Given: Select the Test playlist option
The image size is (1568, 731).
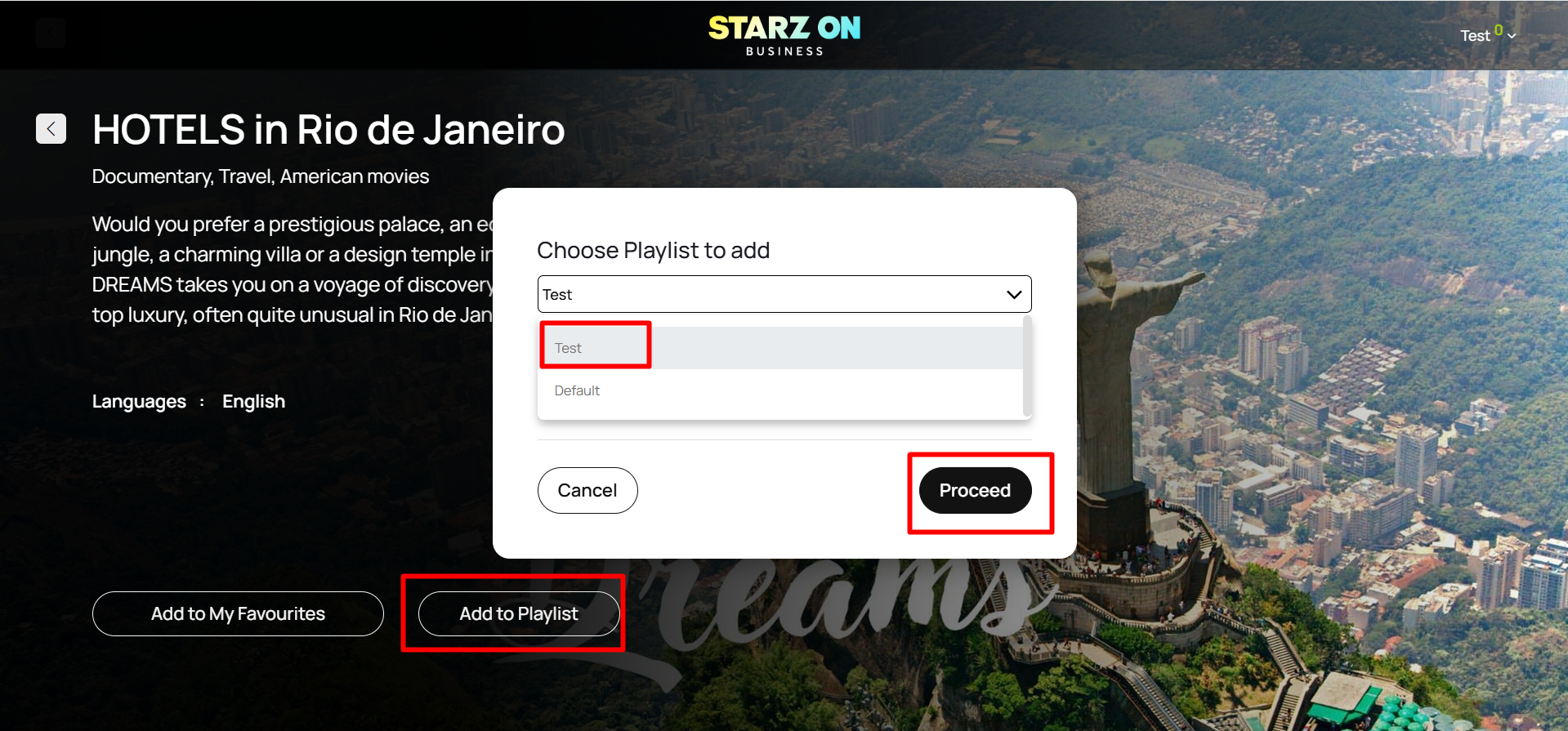Looking at the screenshot, I should tap(780, 348).
